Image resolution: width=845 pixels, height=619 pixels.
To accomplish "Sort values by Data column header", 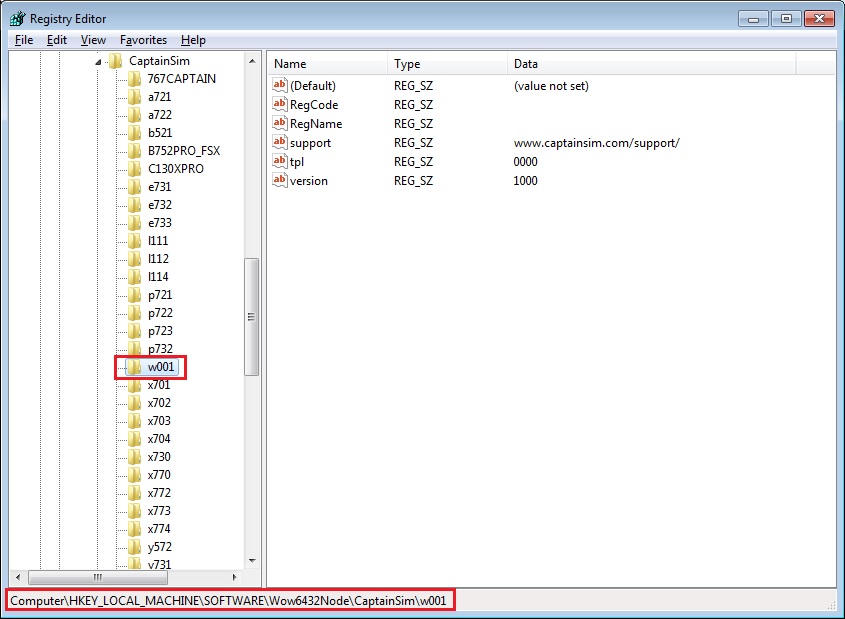I will click(652, 64).
